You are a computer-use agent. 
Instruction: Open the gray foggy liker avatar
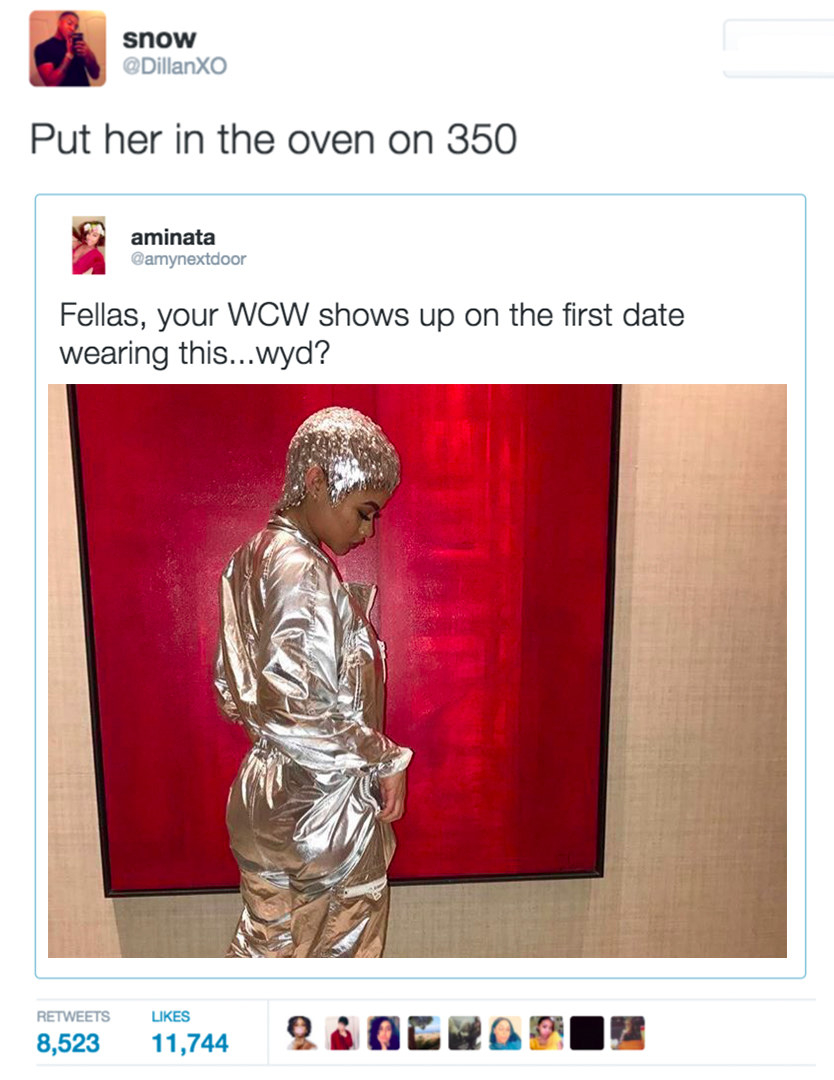pyautogui.click(x=464, y=1032)
